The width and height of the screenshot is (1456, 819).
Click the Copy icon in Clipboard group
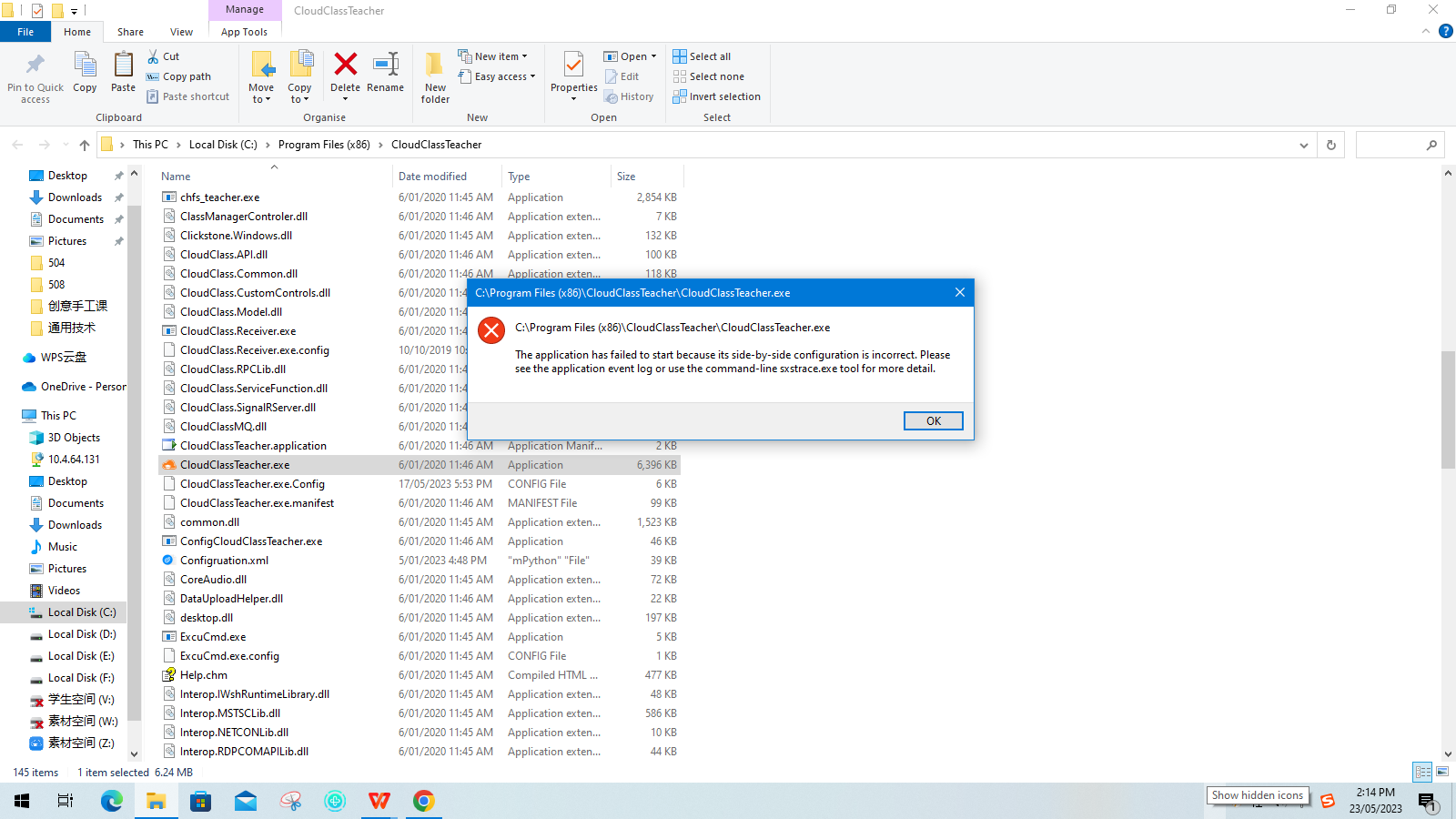[85, 65]
